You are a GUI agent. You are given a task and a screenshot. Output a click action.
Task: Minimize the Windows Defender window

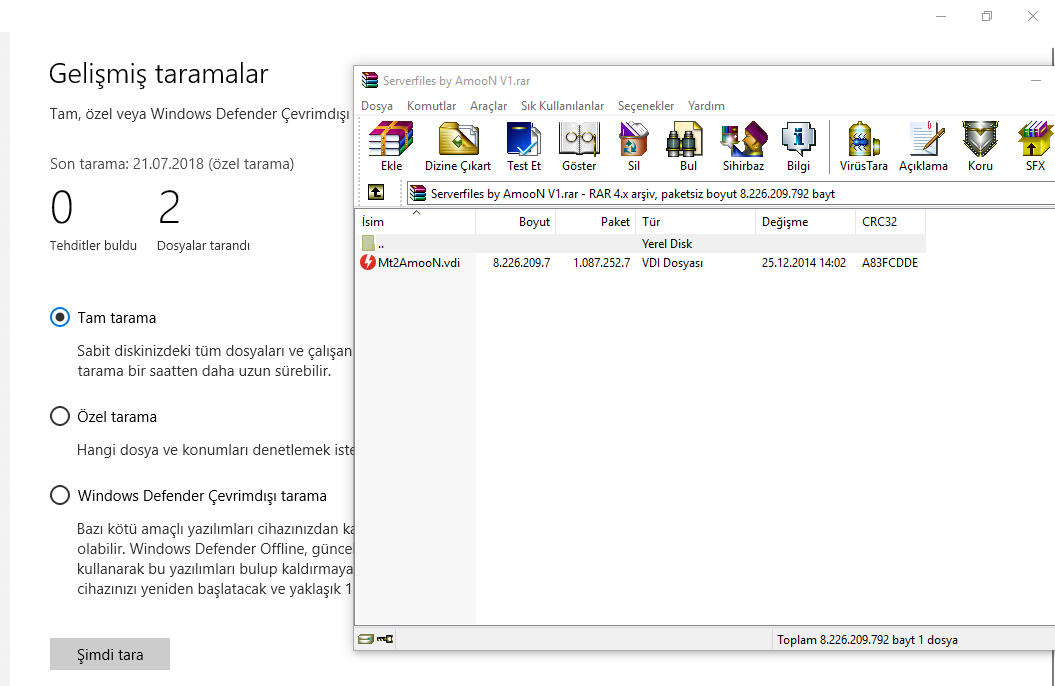tap(941, 16)
